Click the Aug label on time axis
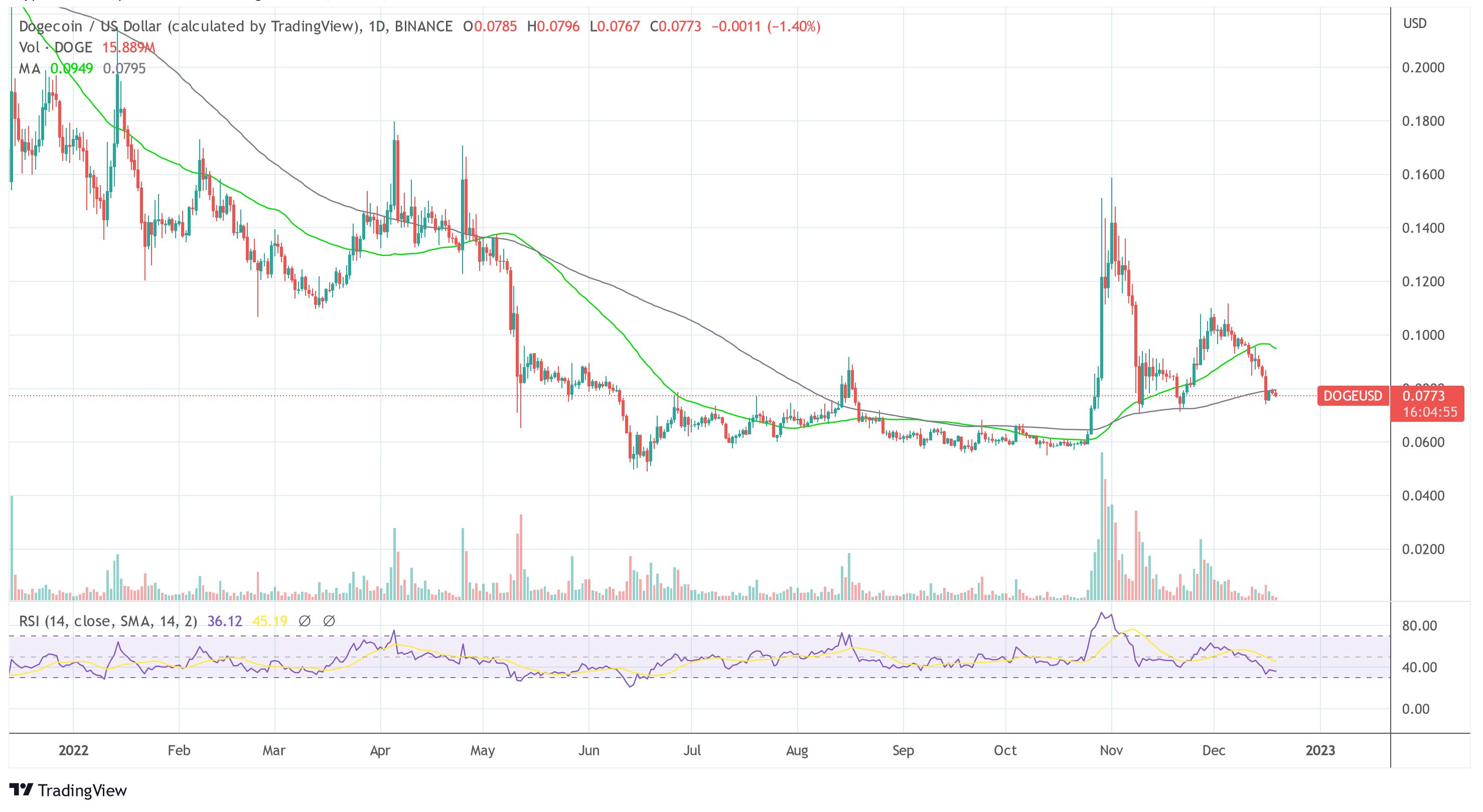This screenshot has height=812, width=1483. point(797,750)
